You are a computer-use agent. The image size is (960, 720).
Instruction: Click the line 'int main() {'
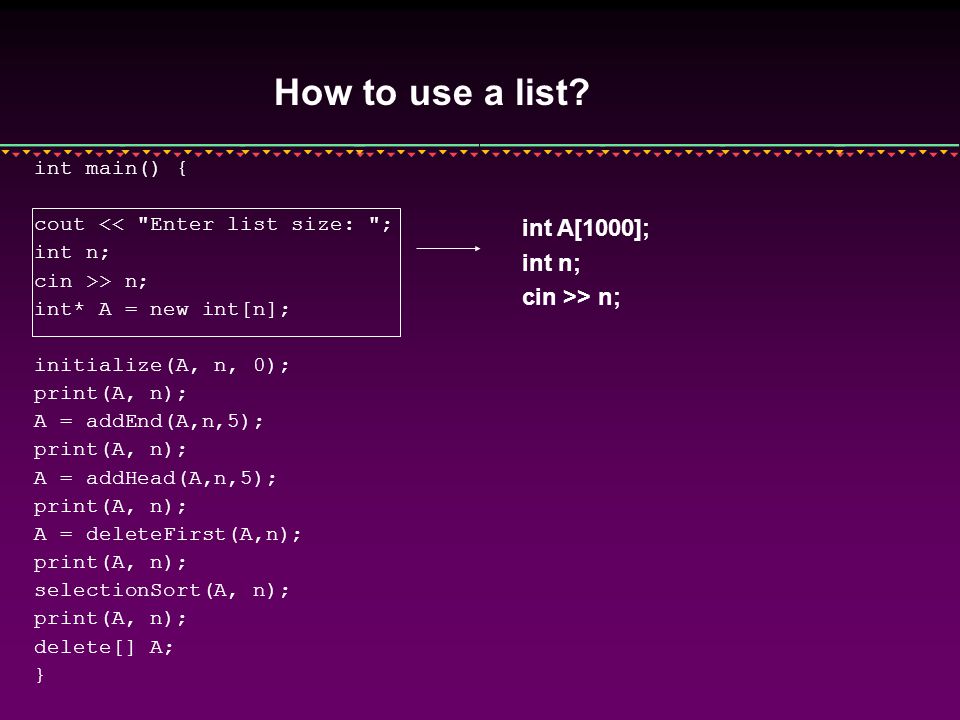pyautogui.click(x=110, y=168)
